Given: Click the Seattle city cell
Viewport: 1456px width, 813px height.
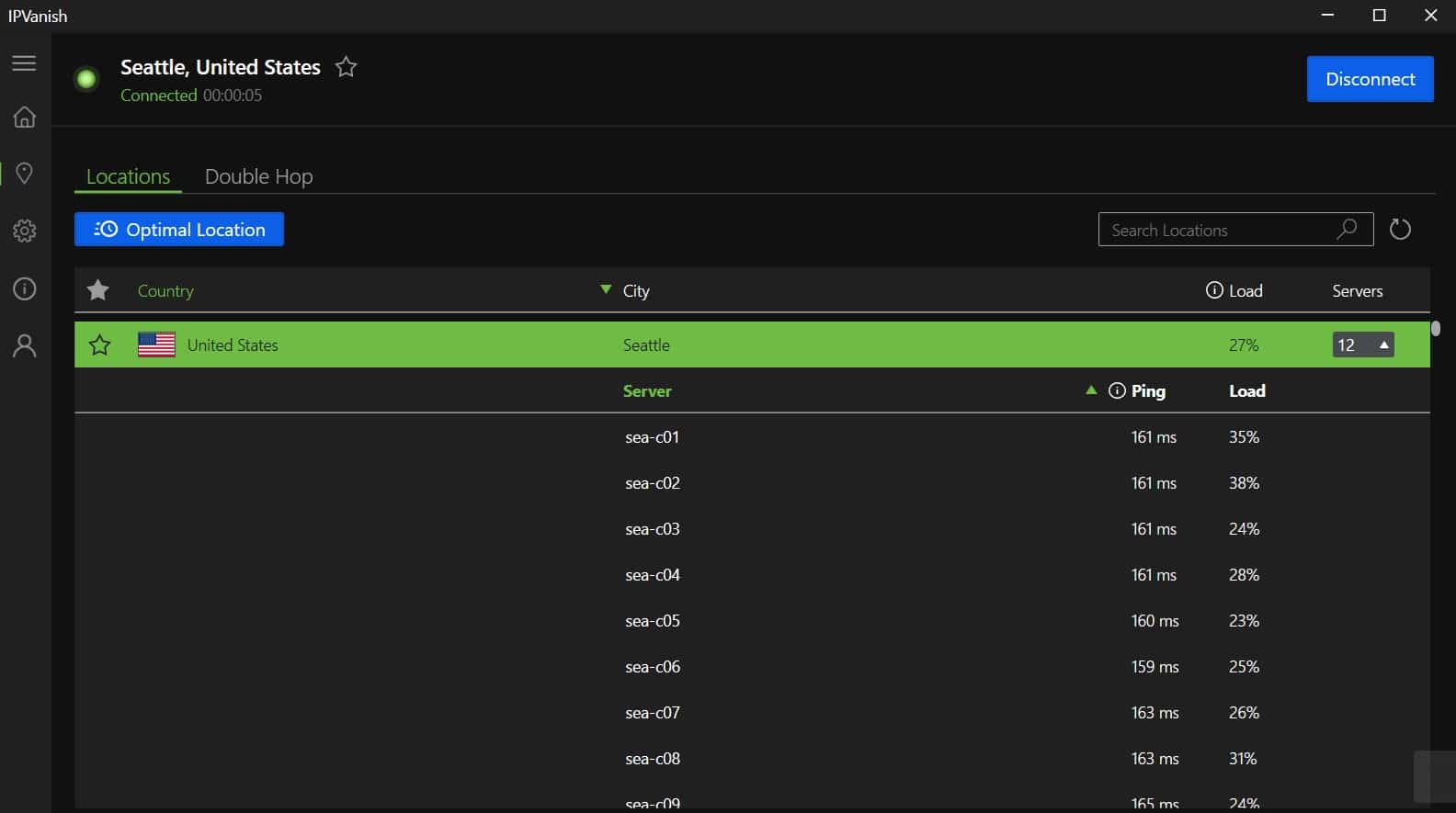Looking at the screenshot, I should pos(646,344).
